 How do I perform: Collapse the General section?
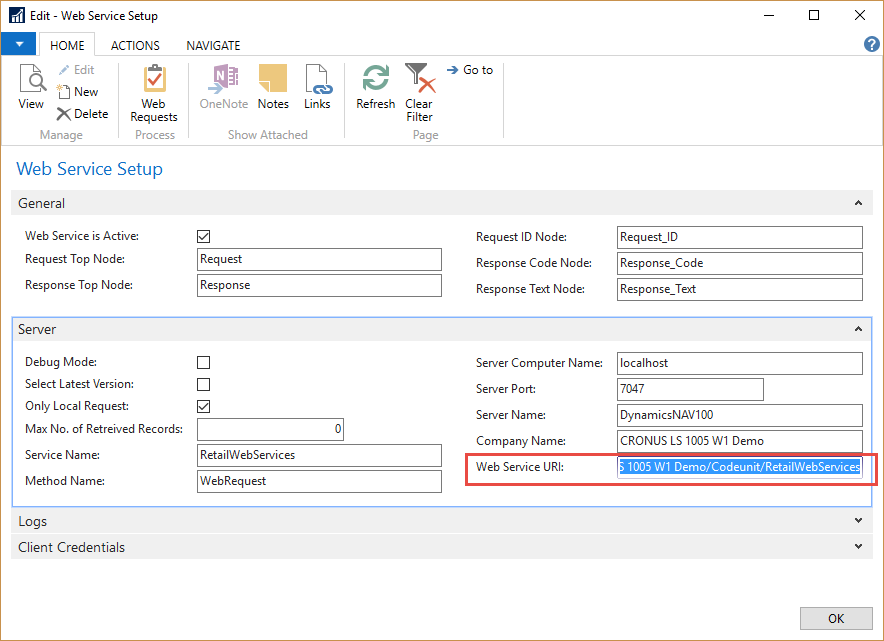tap(858, 203)
